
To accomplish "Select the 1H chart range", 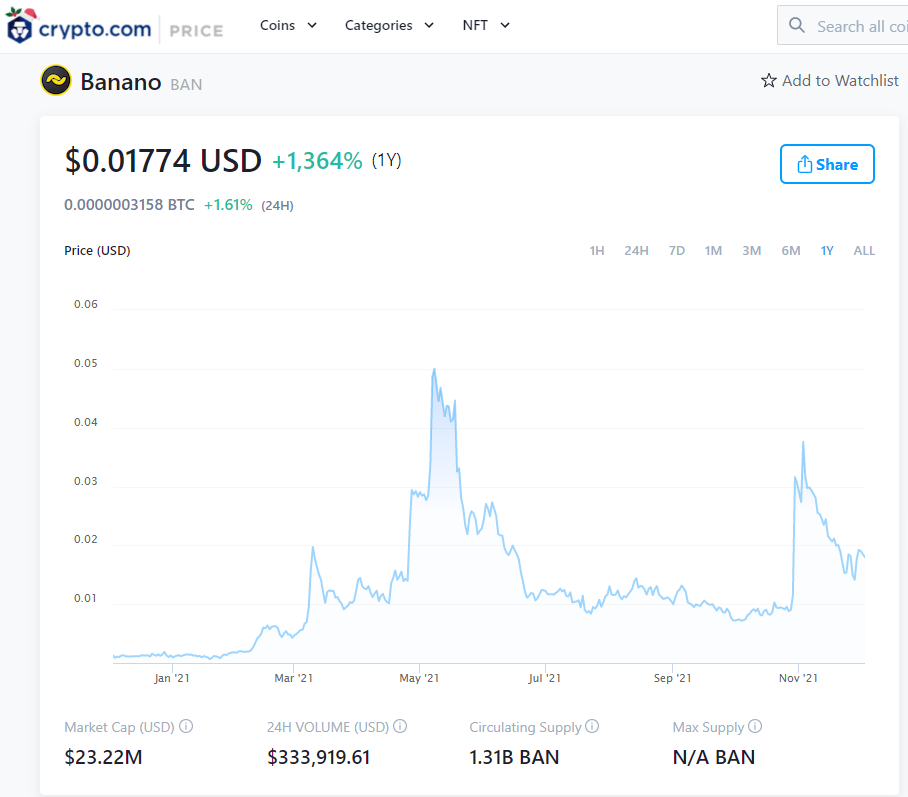I will click(597, 251).
